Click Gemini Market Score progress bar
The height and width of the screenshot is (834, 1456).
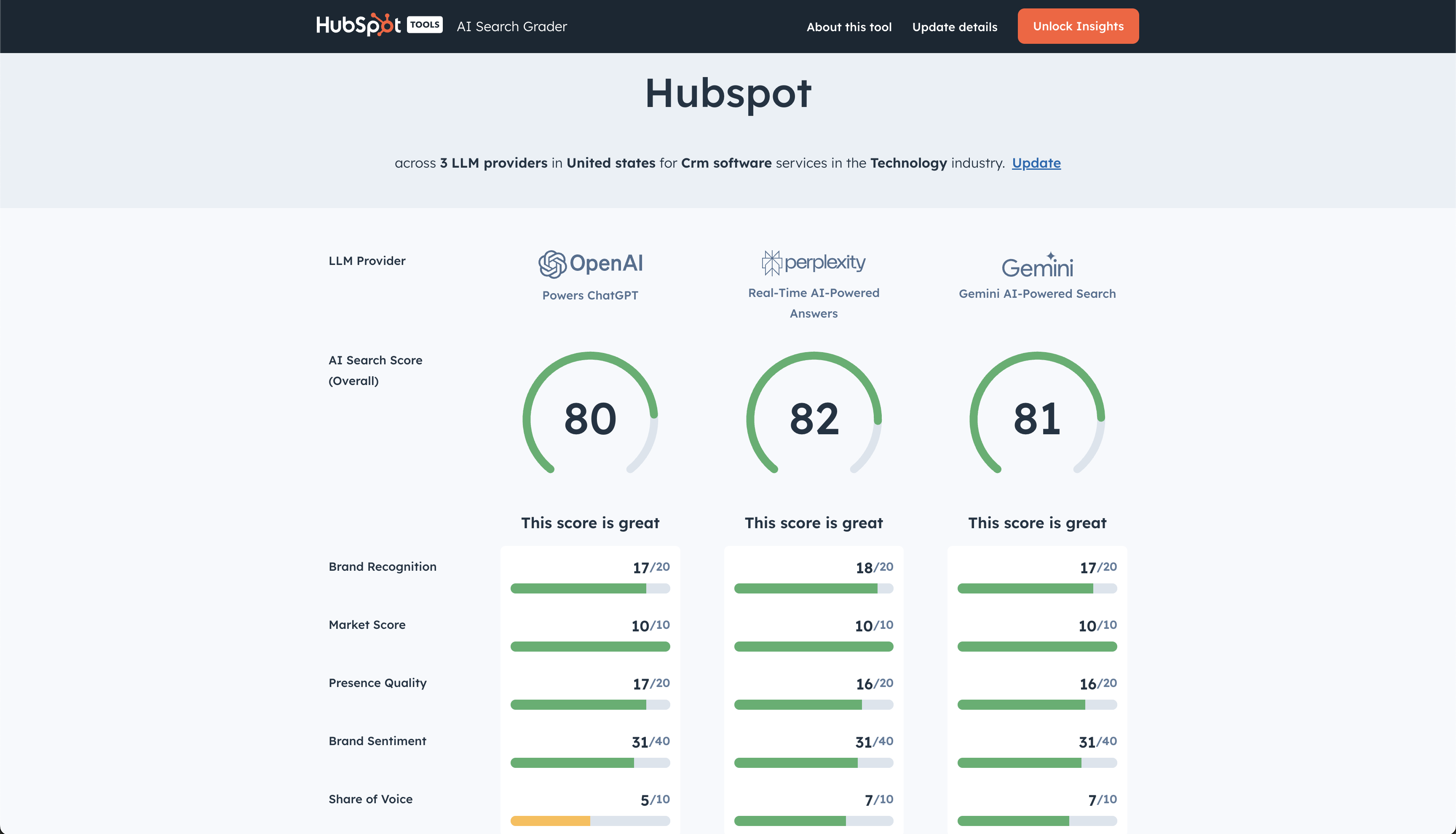click(x=1037, y=647)
